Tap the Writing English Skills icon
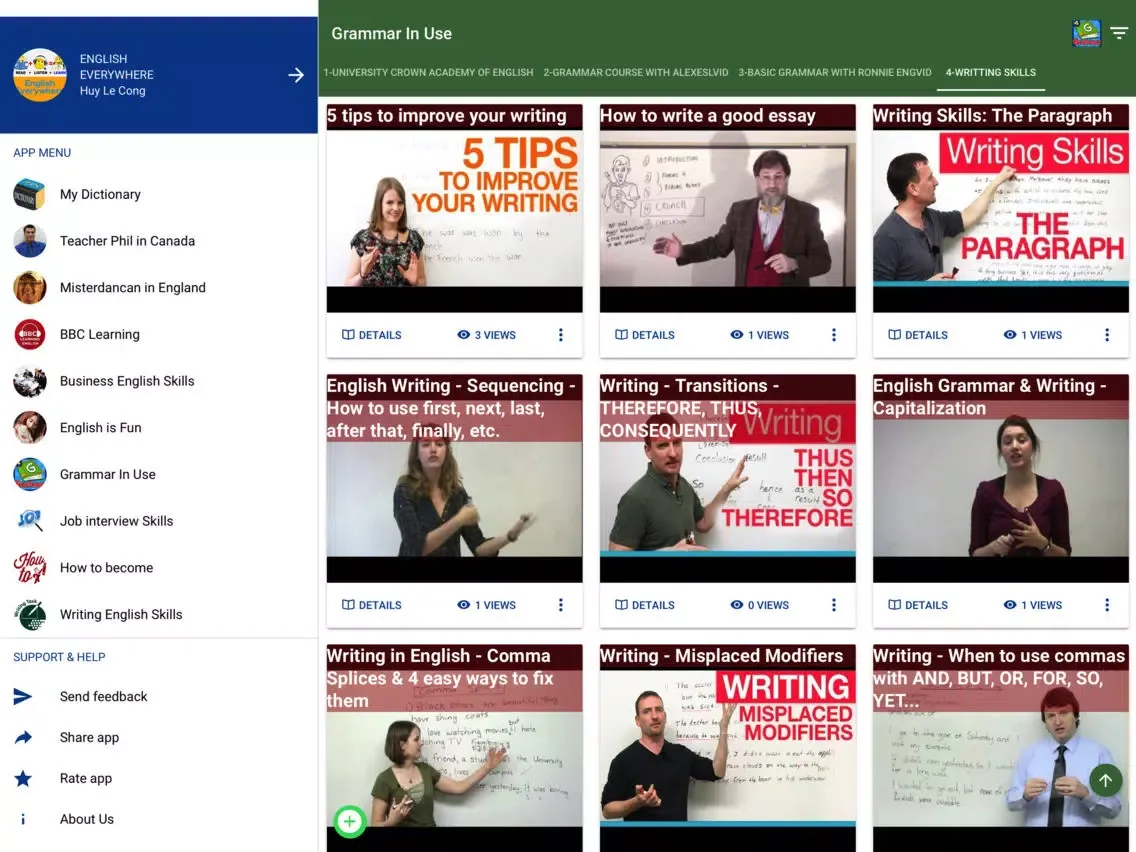 pos(30,614)
